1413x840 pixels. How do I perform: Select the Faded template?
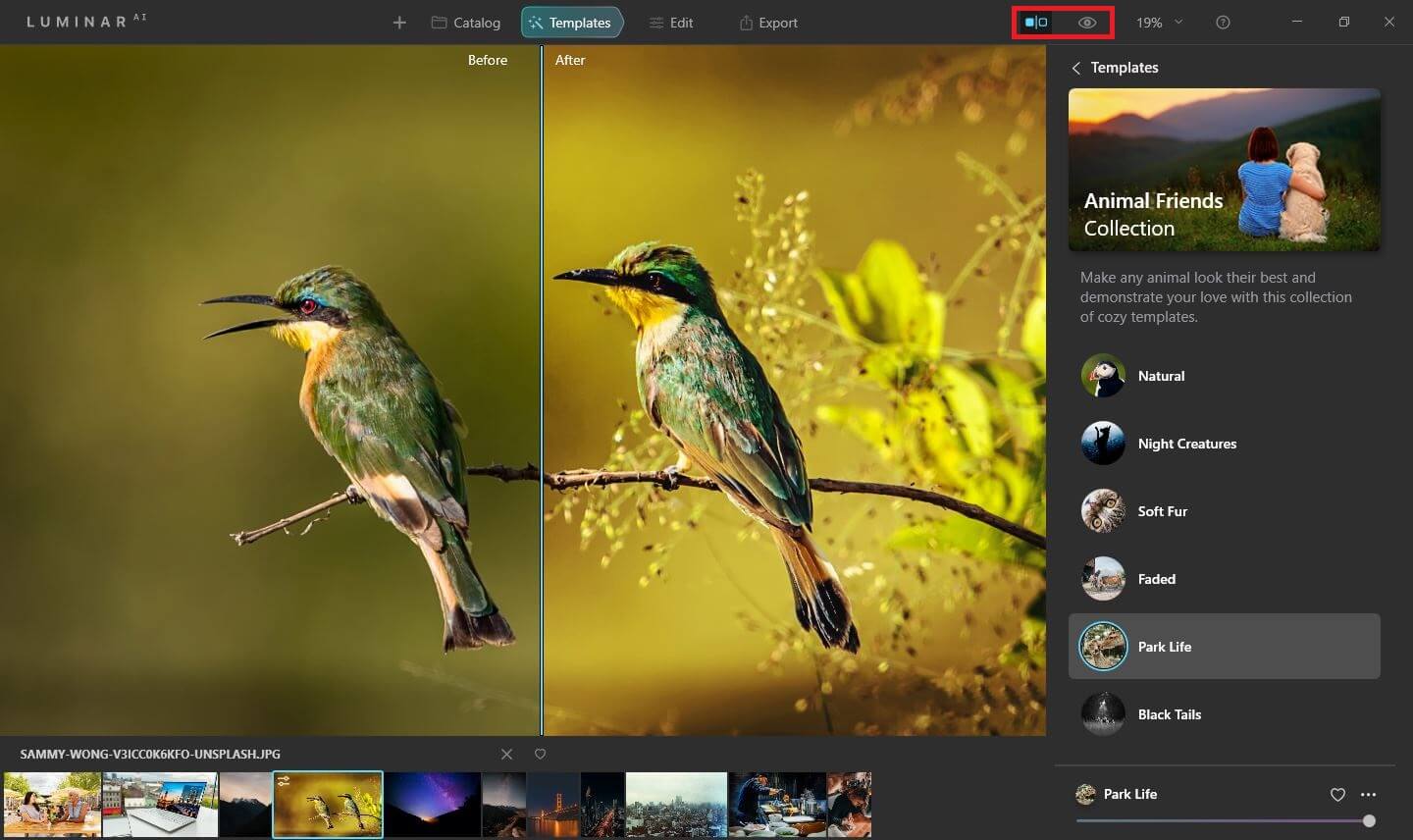tap(1103, 578)
